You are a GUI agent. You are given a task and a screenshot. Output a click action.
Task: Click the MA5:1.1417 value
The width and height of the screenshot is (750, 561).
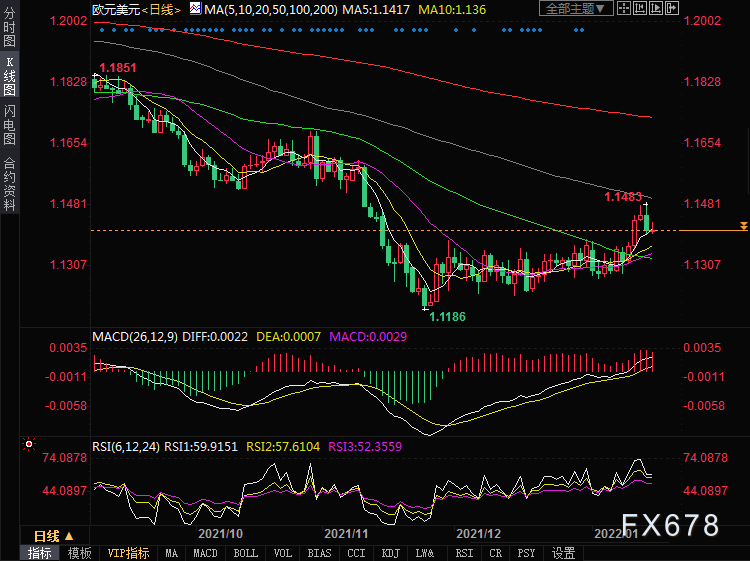click(x=376, y=10)
